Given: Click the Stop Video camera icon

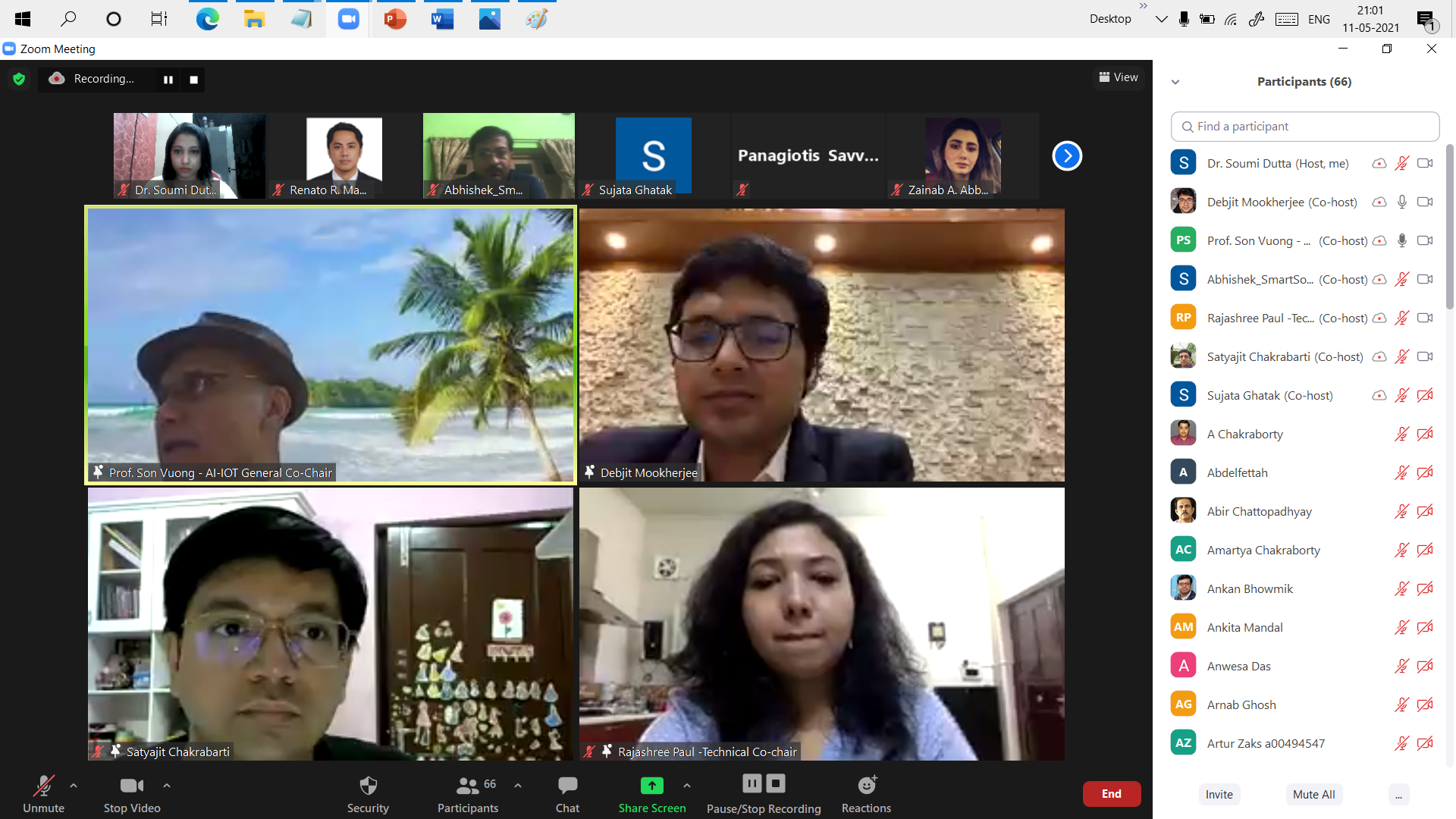Looking at the screenshot, I should click(132, 785).
